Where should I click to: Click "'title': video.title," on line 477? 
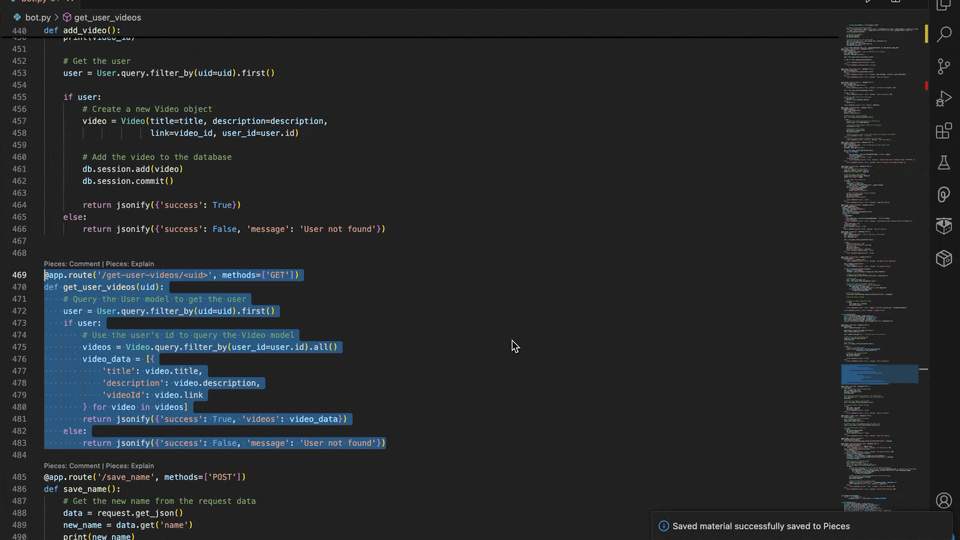152,371
